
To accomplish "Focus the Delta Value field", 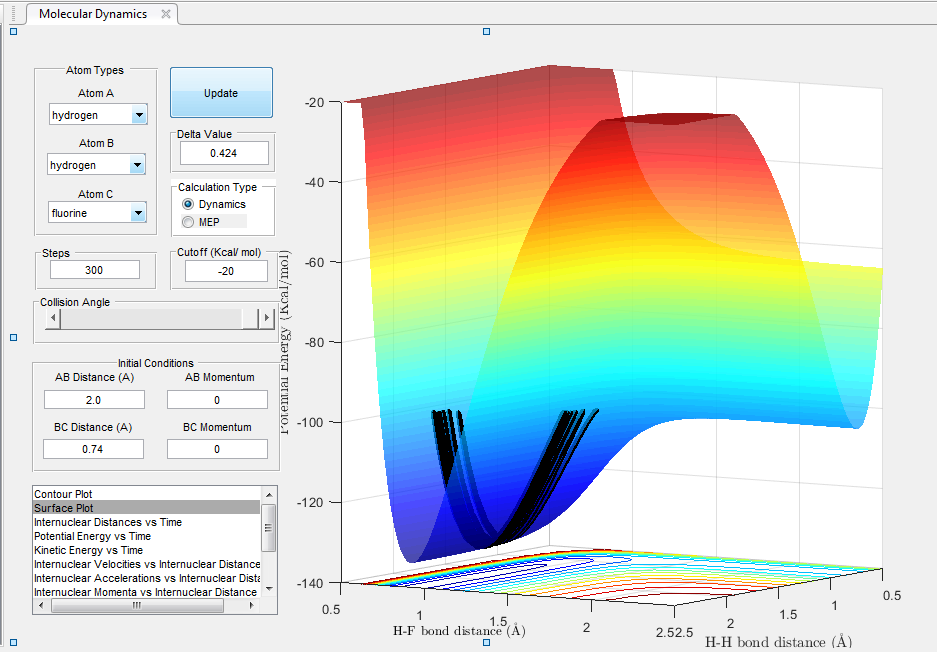I will pos(224,153).
